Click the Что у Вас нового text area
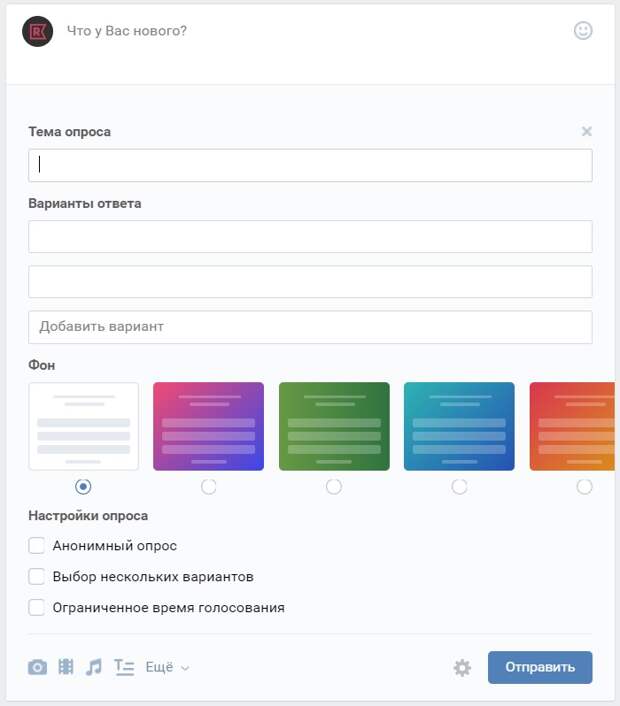Viewport: 620px width, 706px height. [x=315, y=31]
